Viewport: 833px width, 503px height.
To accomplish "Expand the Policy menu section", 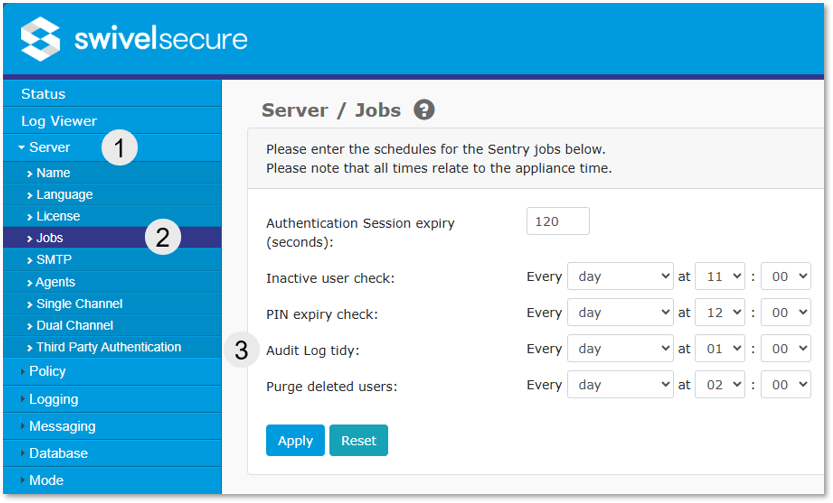I will [x=47, y=371].
